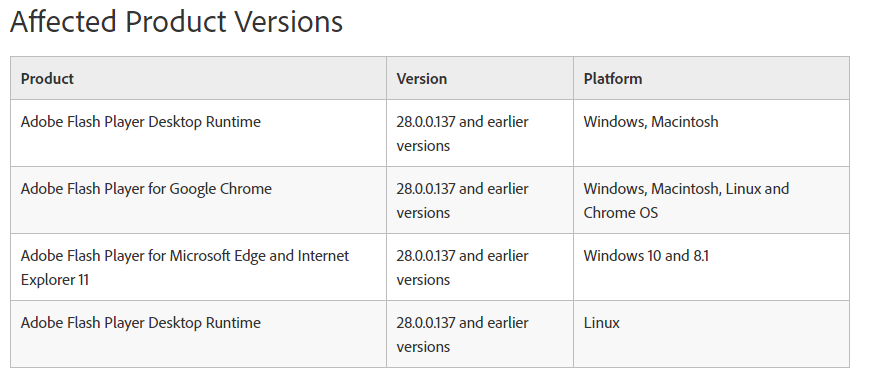Click version 28.0.0.137 in the Google Chrome row
Viewport: 869px width, 375px height.
426,189
